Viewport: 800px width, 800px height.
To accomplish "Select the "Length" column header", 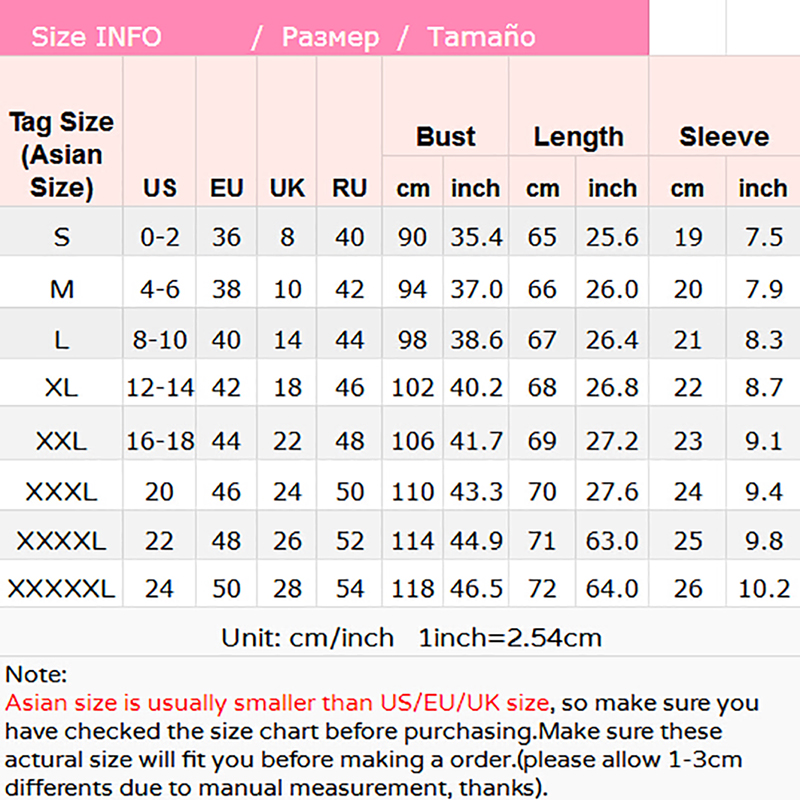I will [578, 137].
